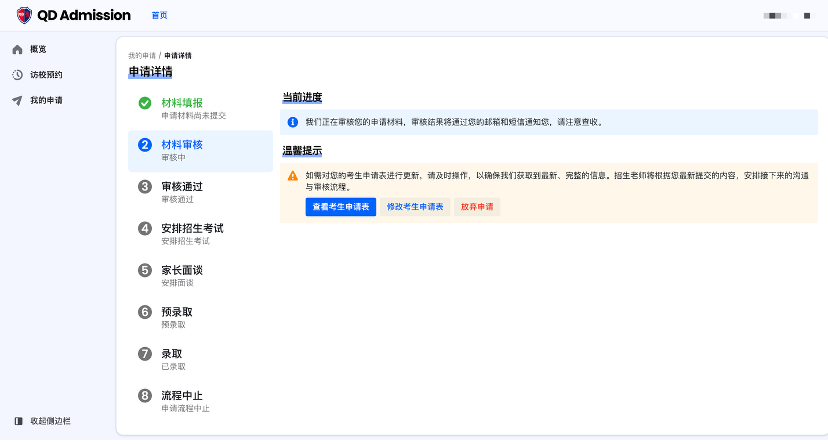This screenshot has width=828, height=444.
Task: Collapse the sidebar via 收起侧边栏
Action: (x=50, y=421)
